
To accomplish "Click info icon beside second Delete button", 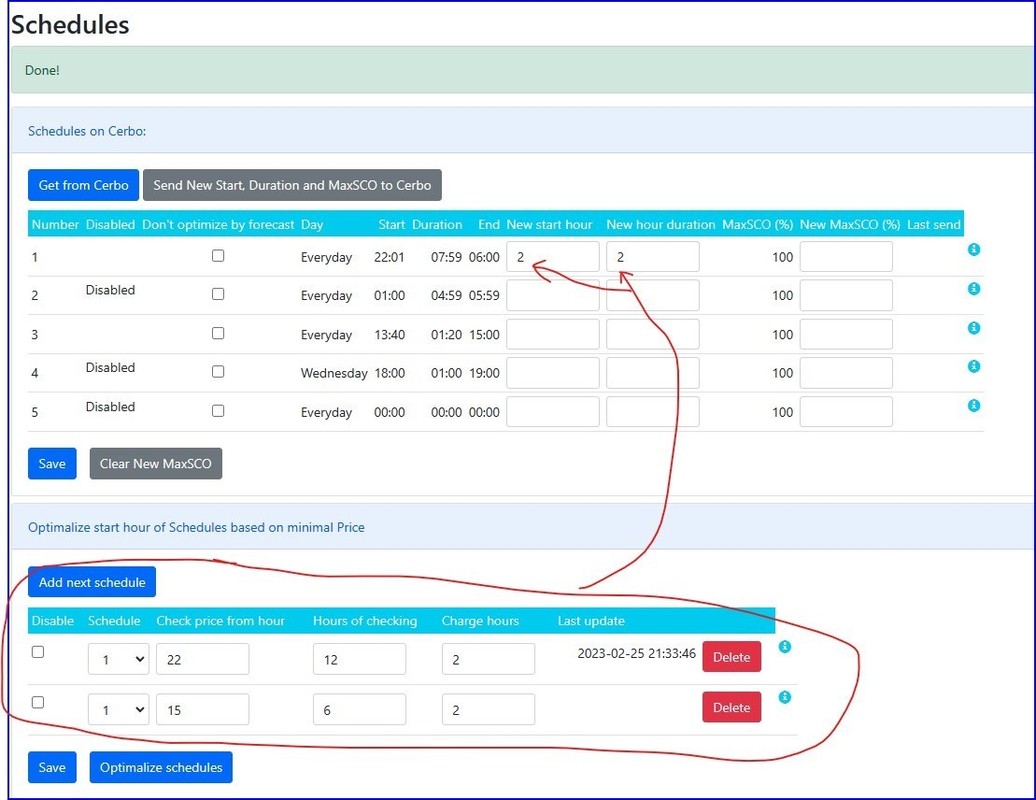I will [x=785, y=697].
